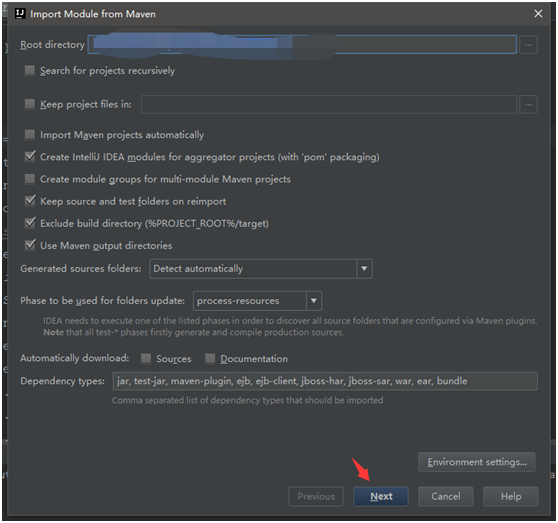The width and height of the screenshot is (558, 523).
Task: Uncheck Create IntelliJ IDEA modules for aggregator projects
Action: tap(30, 157)
